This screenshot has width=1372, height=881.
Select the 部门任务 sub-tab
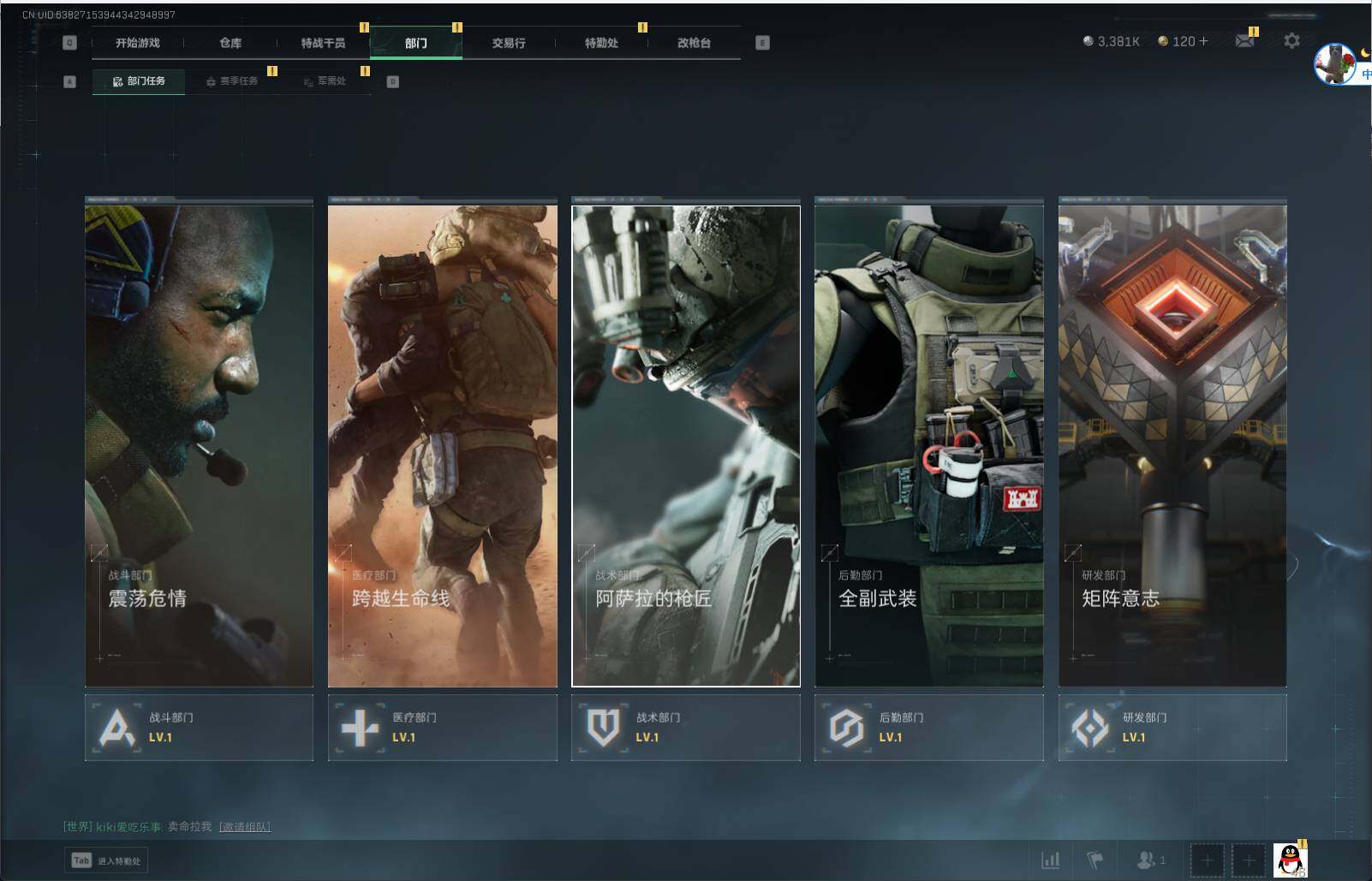(x=139, y=81)
